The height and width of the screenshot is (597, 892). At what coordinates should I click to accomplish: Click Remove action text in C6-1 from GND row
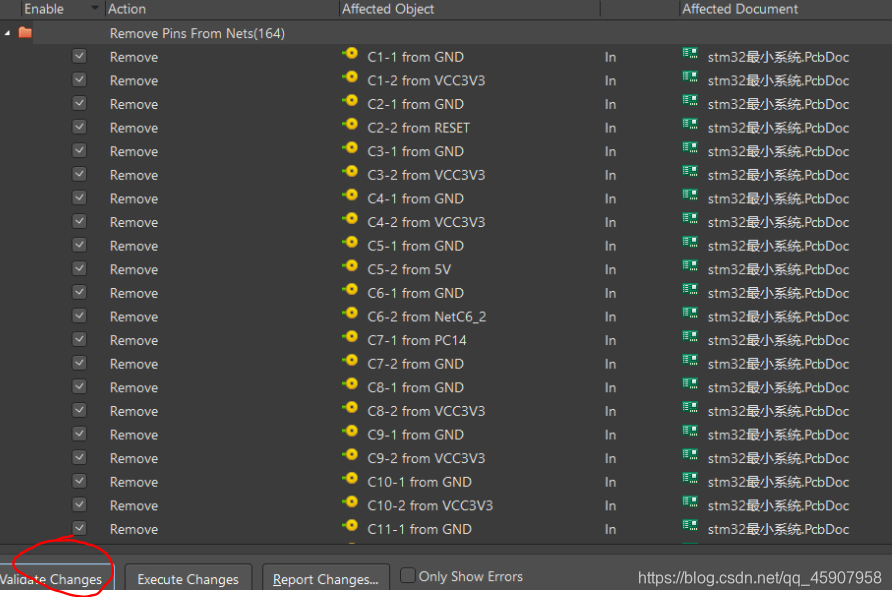click(x=134, y=293)
